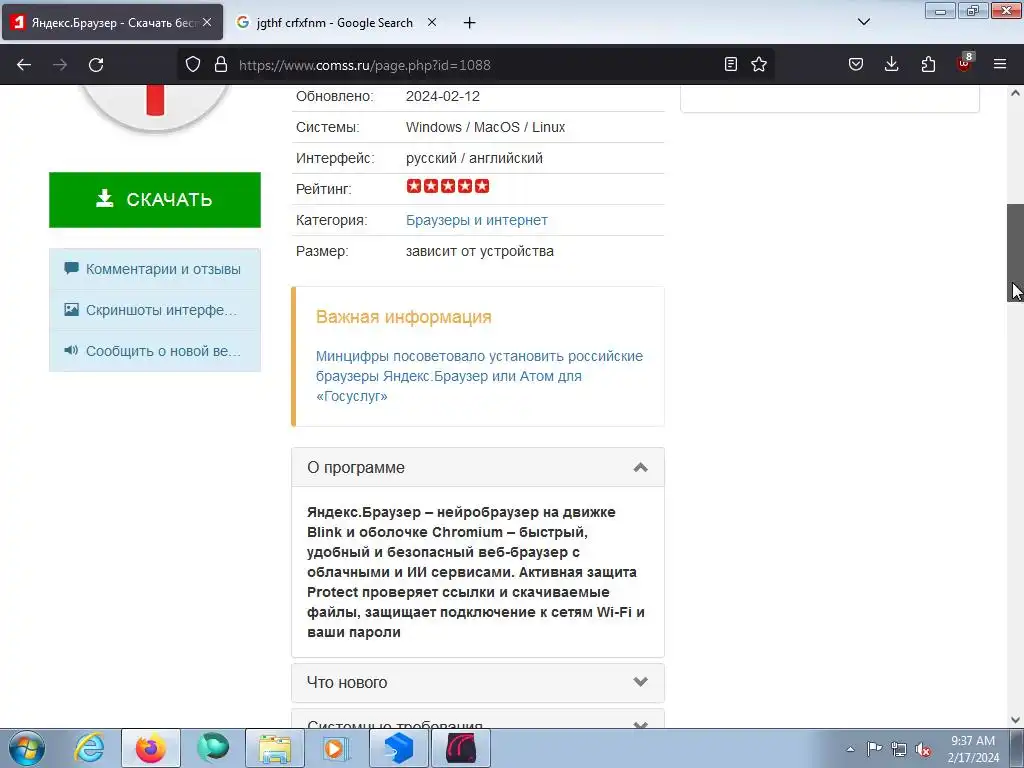Click the network tray icon
This screenshot has height=768, width=1024.
tap(899, 749)
